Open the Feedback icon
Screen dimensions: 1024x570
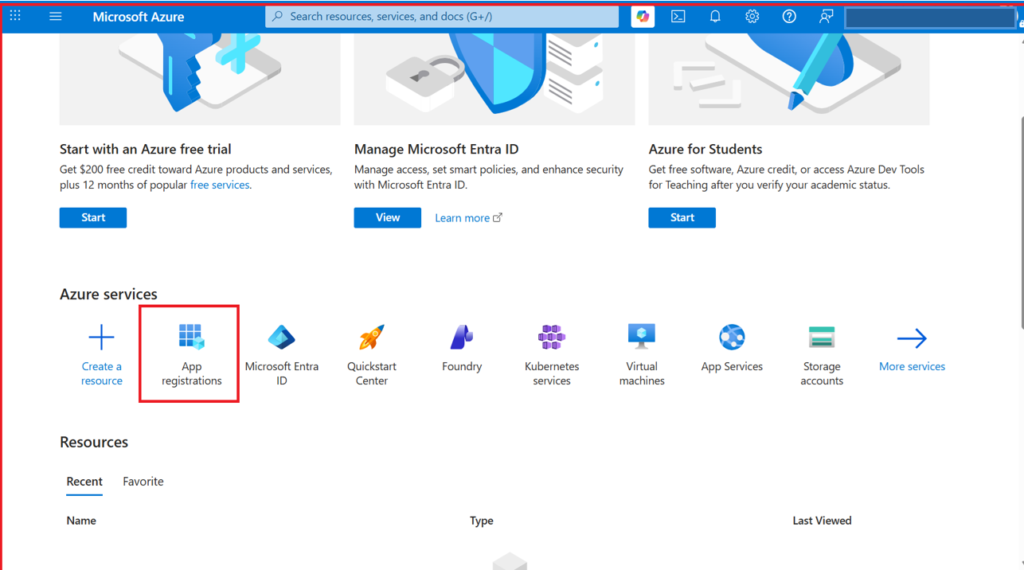826,17
